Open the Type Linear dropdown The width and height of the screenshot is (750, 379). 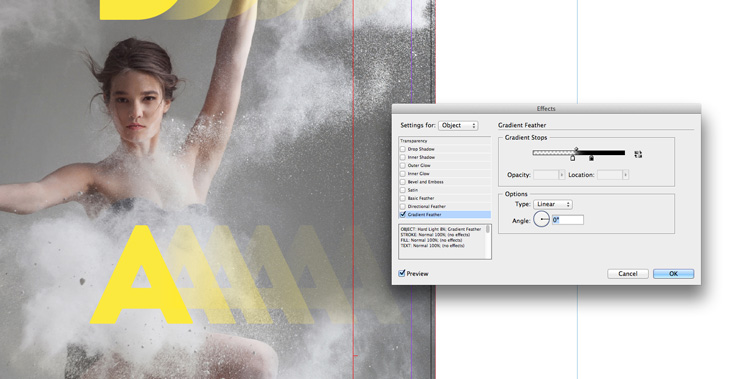click(x=552, y=204)
